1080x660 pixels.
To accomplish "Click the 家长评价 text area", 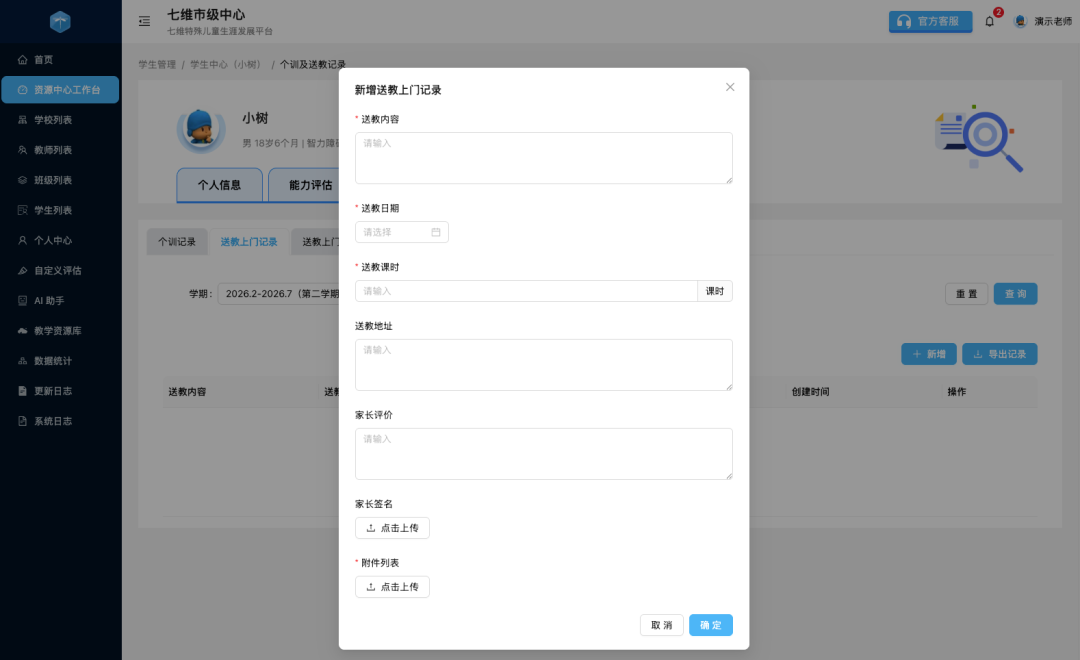I will tap(543, 453).
